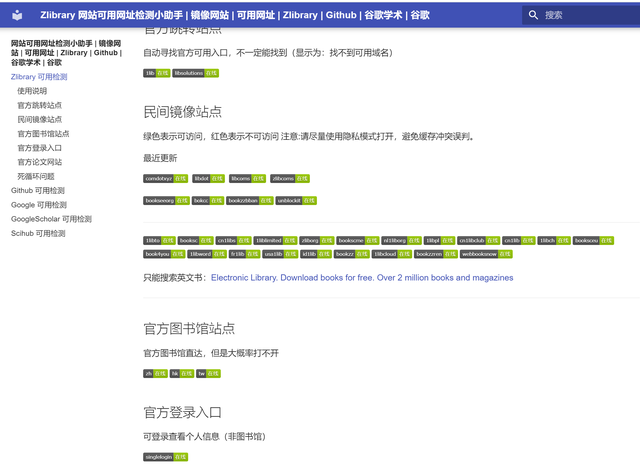
Task: Click the singlelogin status badge
Action: (x=165, y=457)
